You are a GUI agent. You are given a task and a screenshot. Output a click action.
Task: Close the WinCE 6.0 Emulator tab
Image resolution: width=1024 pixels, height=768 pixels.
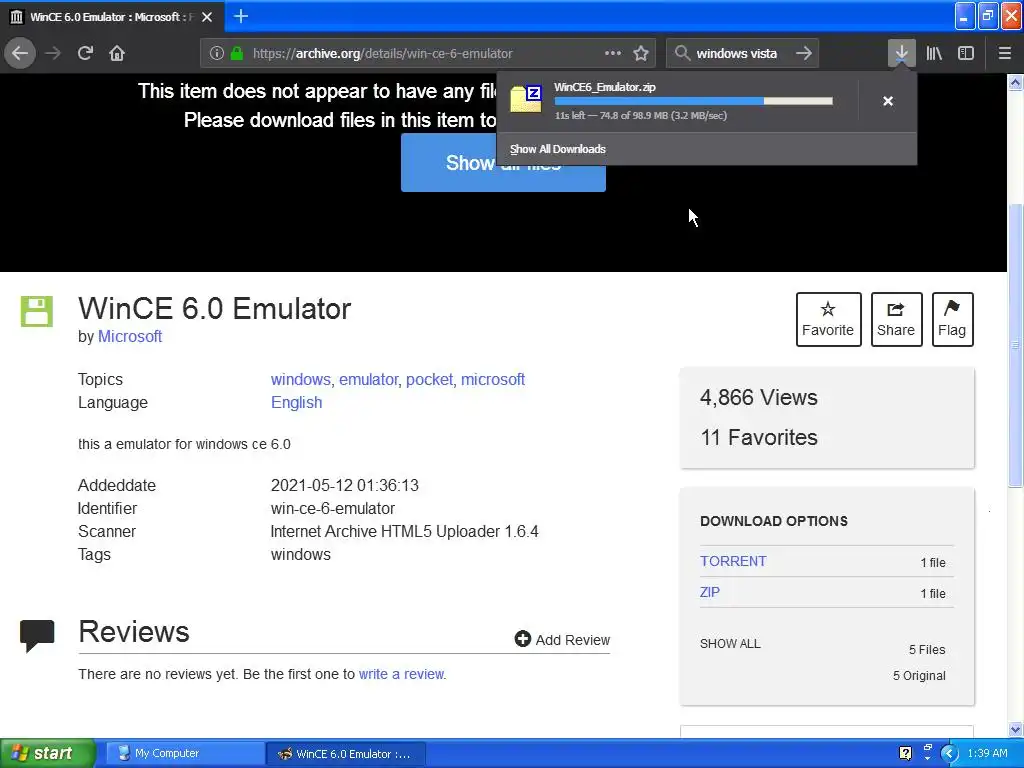click(x=207, y=17)
